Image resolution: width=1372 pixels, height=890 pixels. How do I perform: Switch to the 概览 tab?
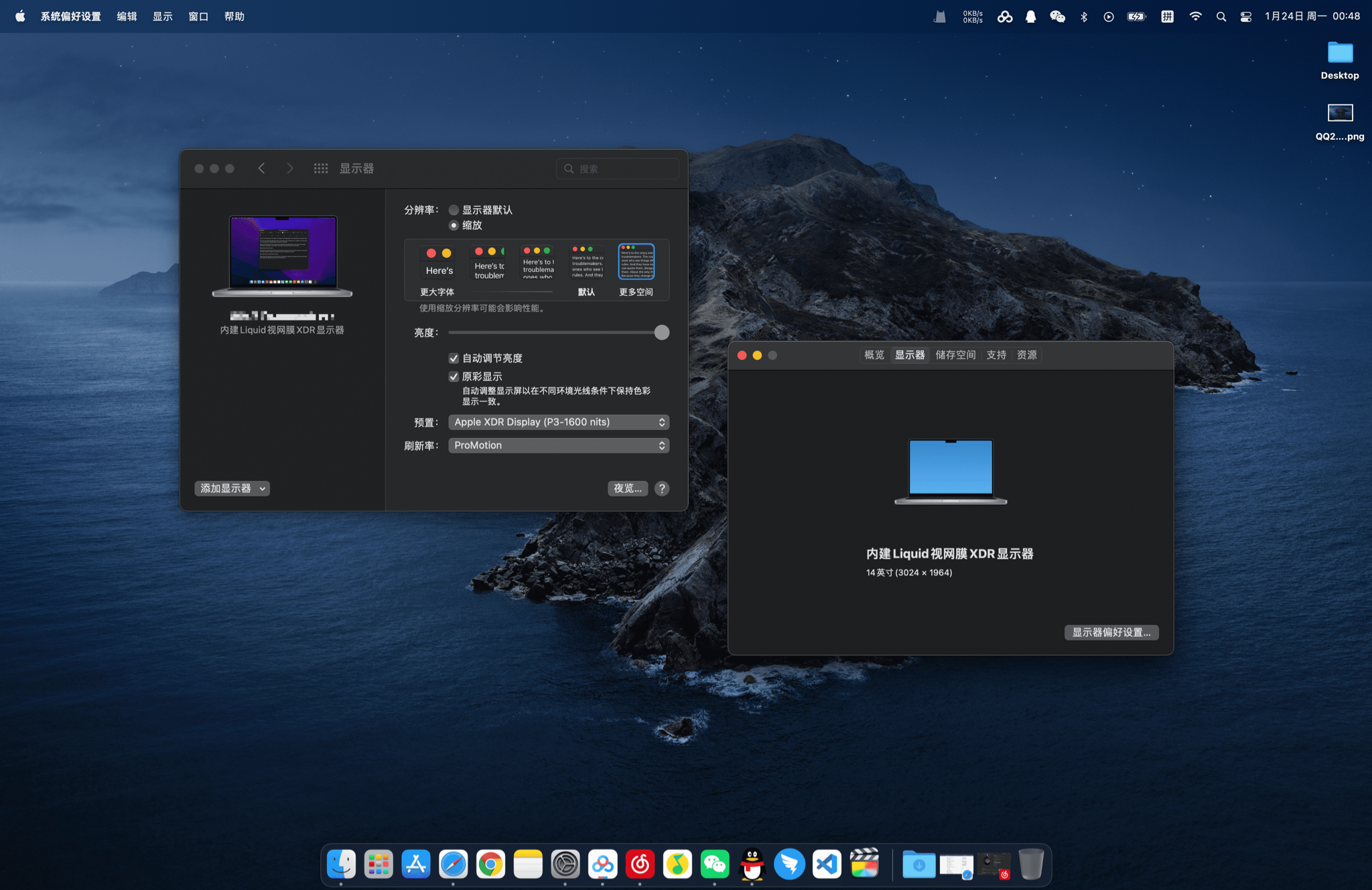pyautogui.click(x=874, y=356)
